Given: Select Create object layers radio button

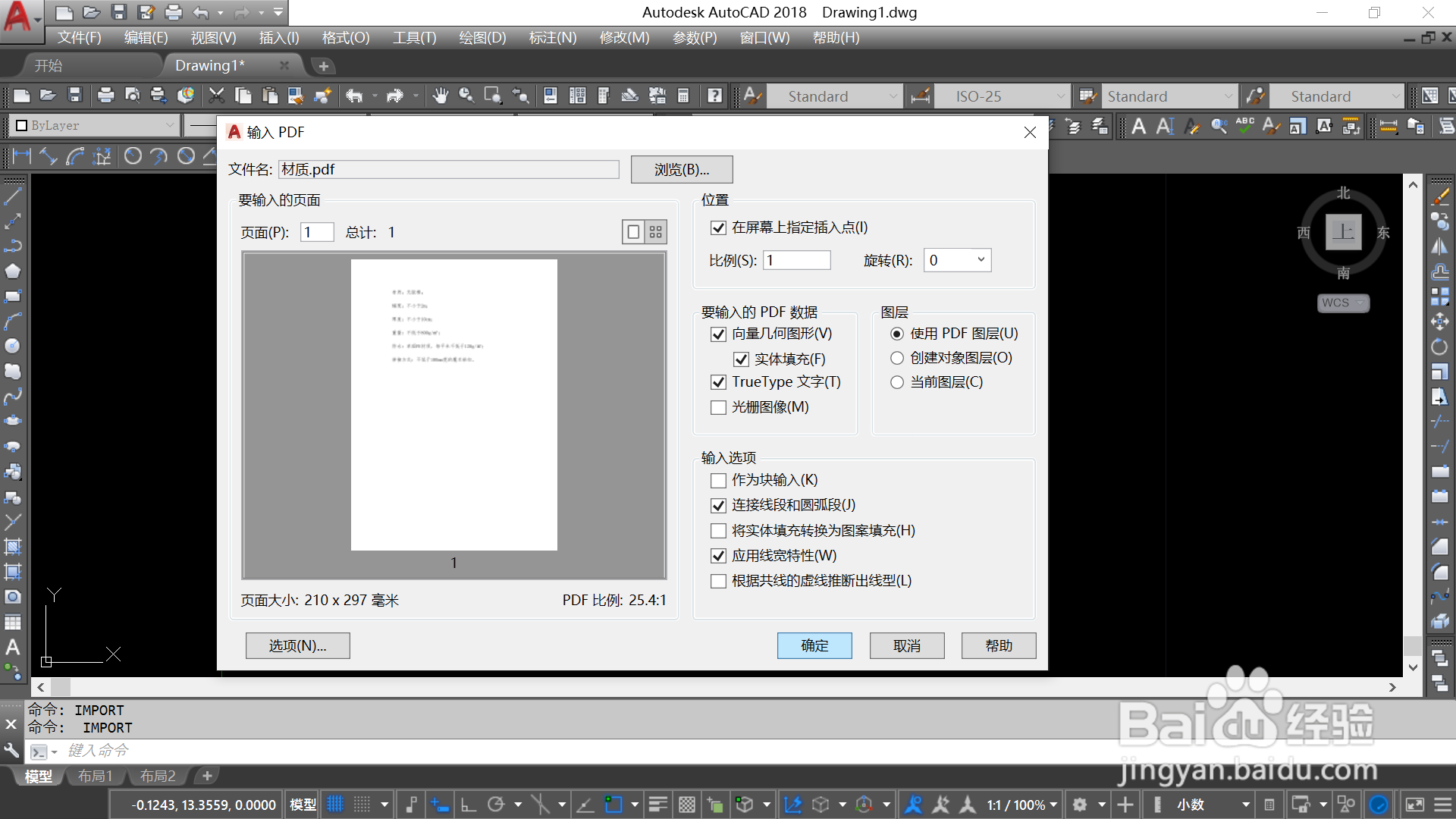Looking at the screenshot, I should tap(897, 358).
